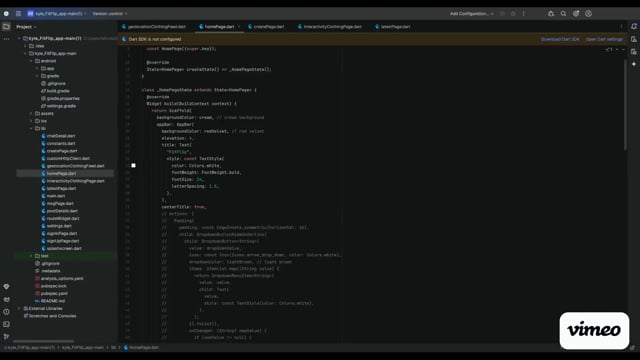Expand the gradle folder under android
This screenshot has width=640, height=360.
(x=37, y=76)
